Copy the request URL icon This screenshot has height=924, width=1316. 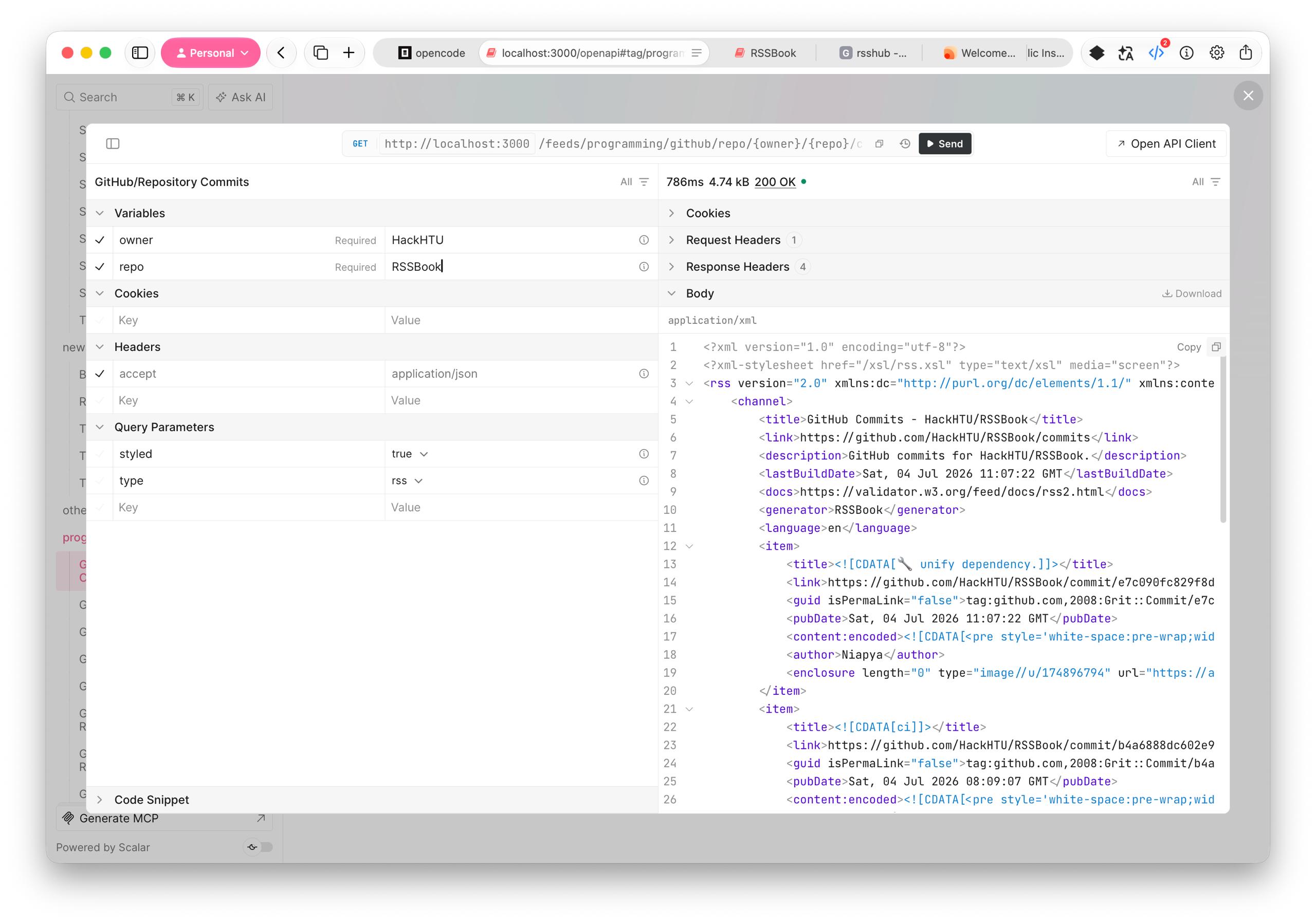point(879,144)
